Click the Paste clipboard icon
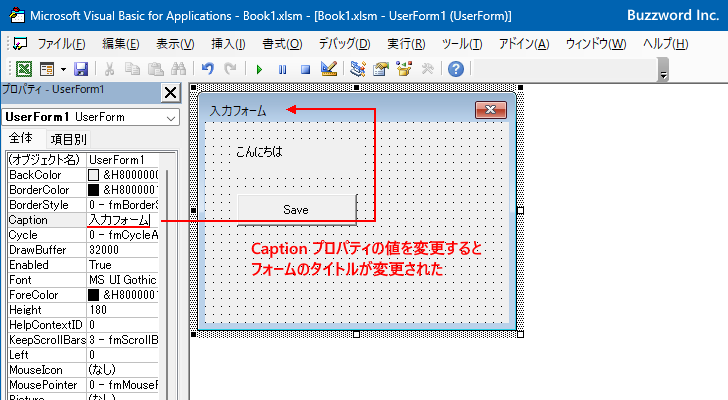This screenshot has height=400, width=728. coord(156,69)
